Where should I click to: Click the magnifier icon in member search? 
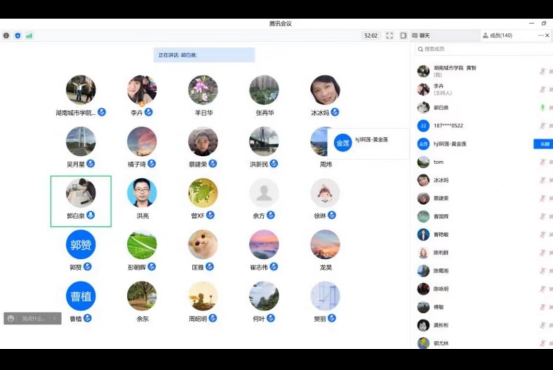420,49
